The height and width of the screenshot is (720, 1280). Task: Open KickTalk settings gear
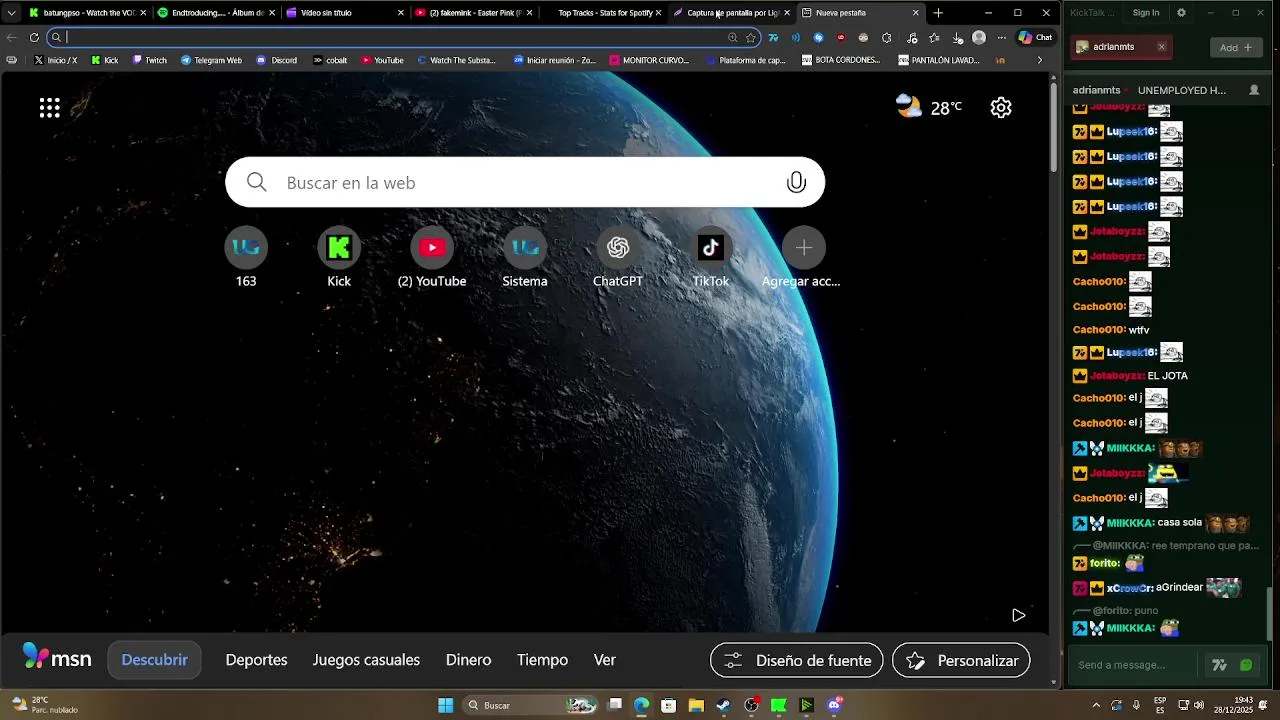pyautogui.click(x=1181, y=13)
